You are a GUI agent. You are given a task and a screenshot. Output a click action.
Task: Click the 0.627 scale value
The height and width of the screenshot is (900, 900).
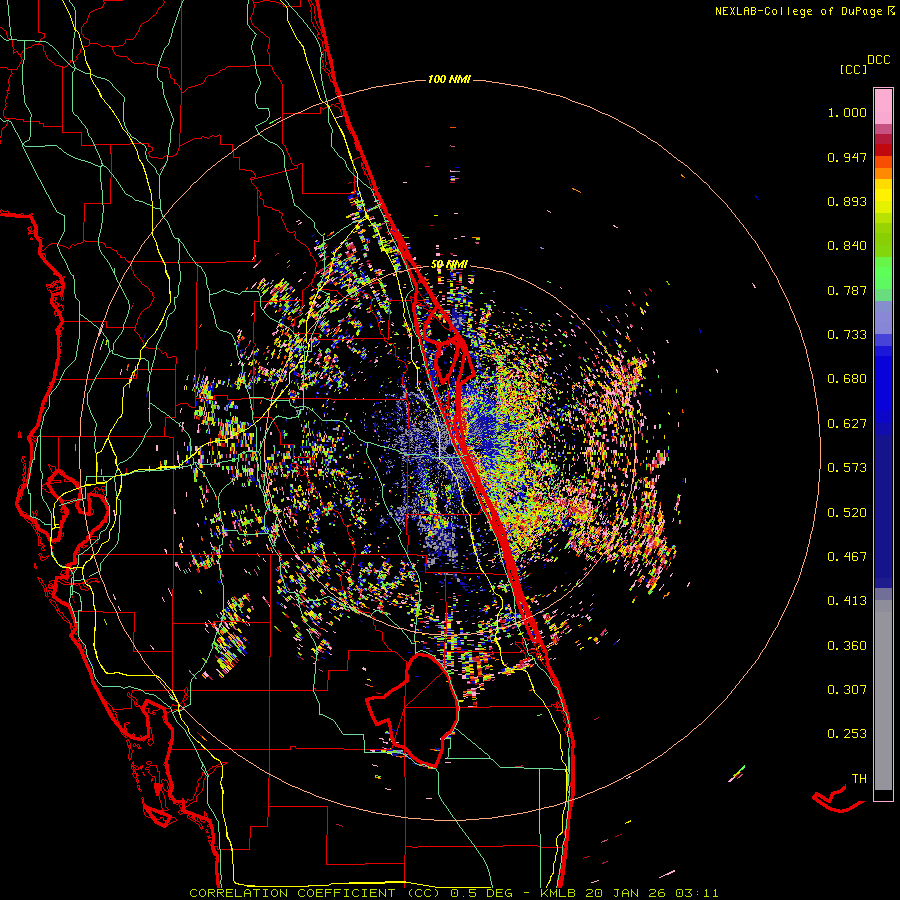[x=847, y=424]
